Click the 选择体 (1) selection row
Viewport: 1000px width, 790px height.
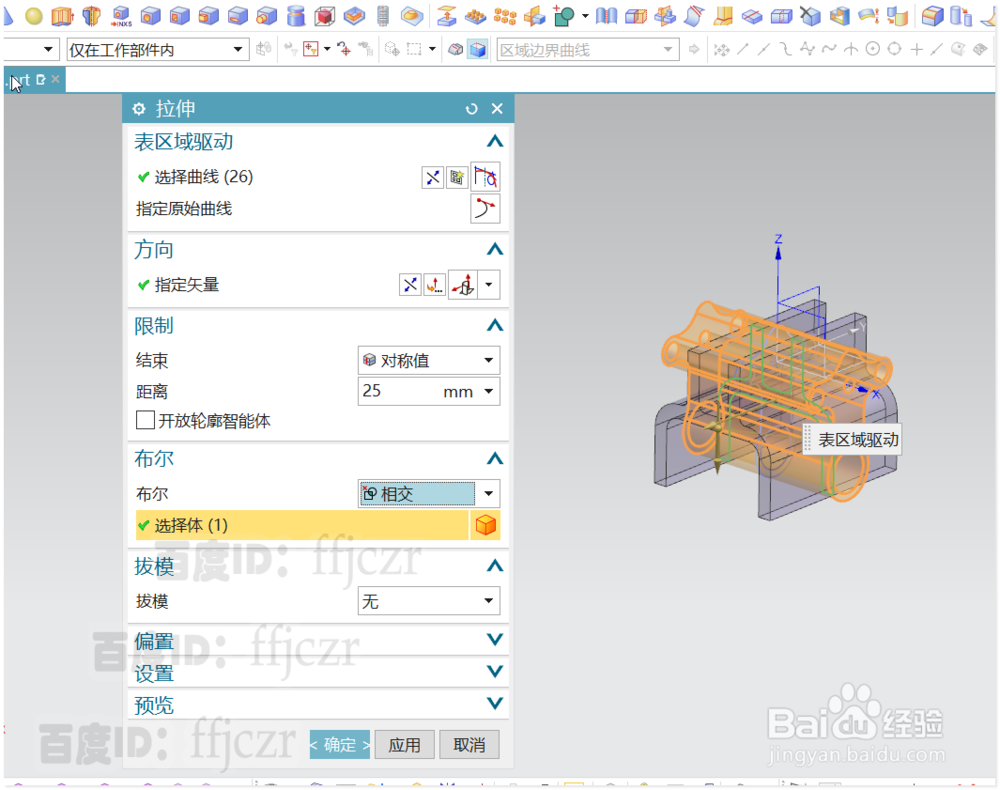[x=302, y=525]
